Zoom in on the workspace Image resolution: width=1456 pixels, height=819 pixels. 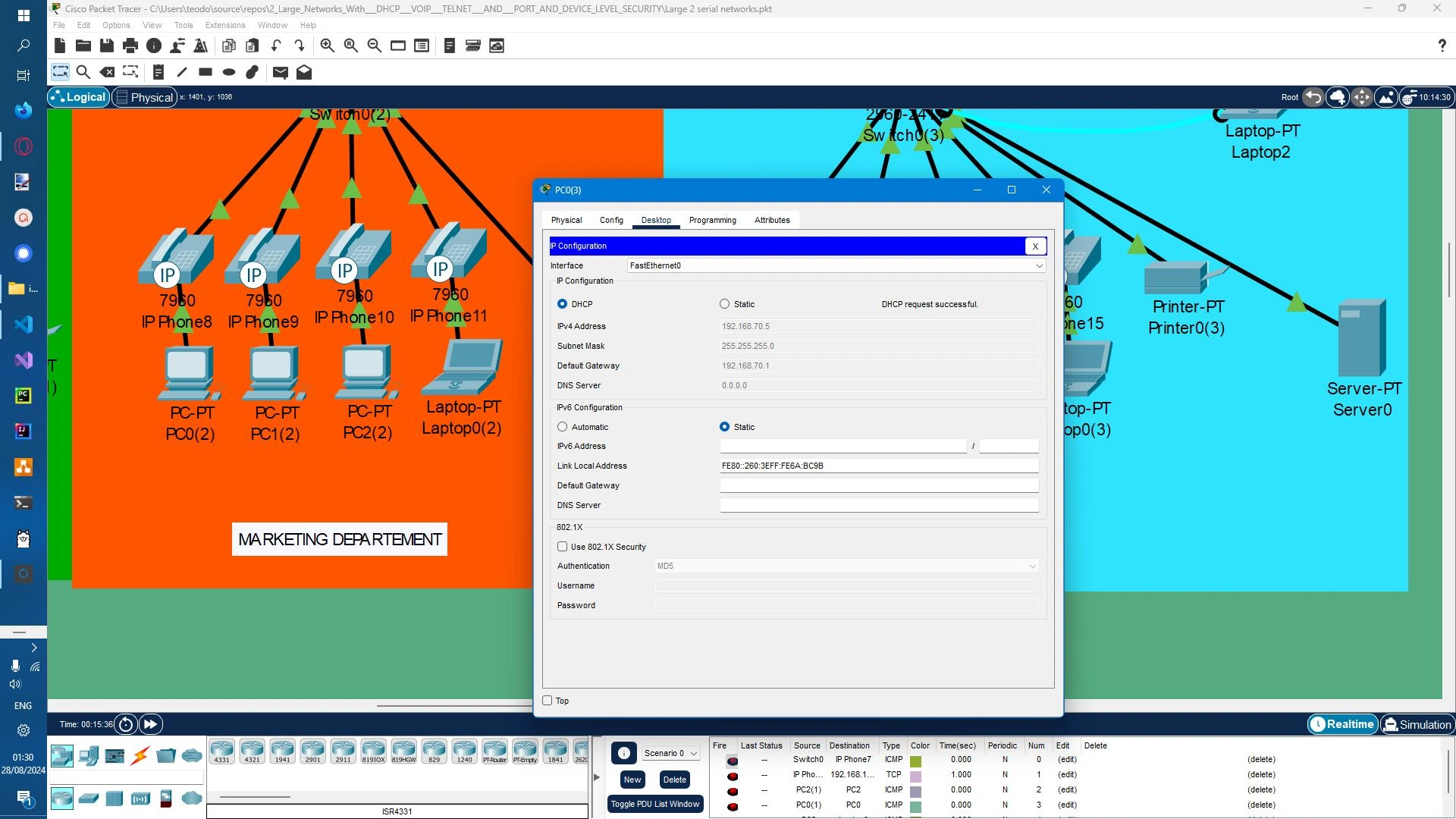point(328,45)
